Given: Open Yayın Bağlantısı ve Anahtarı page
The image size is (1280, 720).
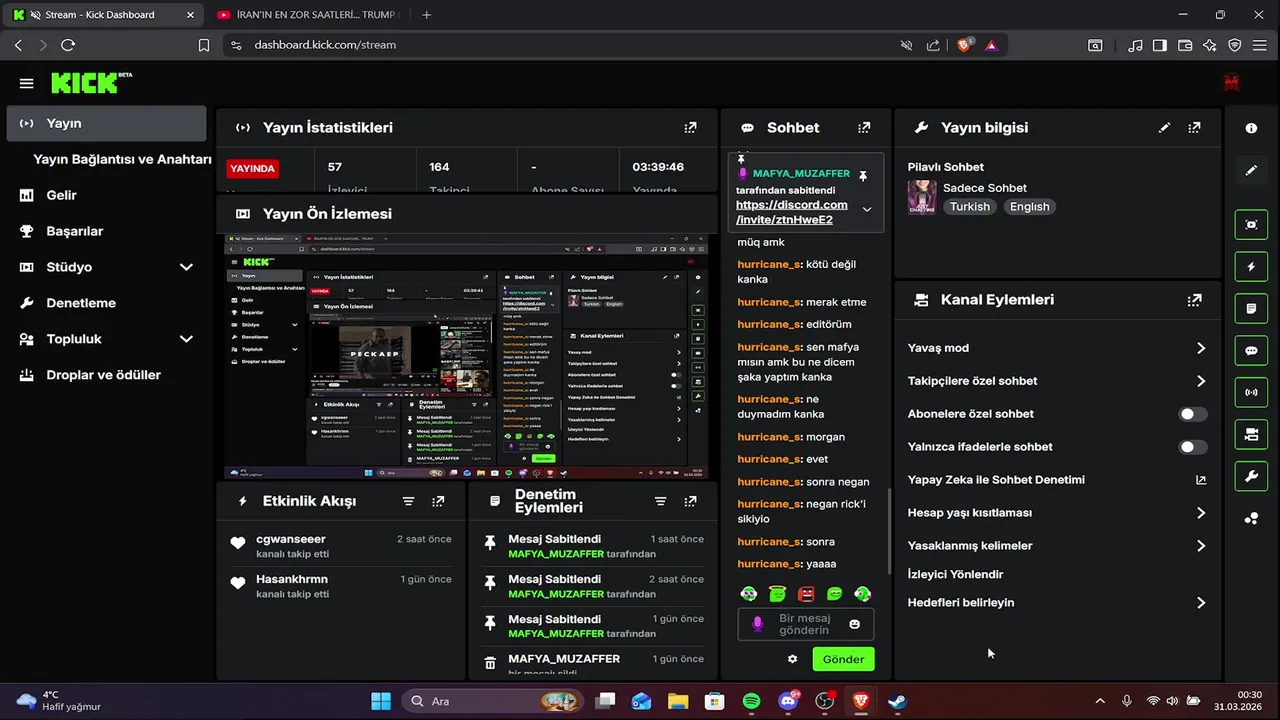Looking at the screenshot, I should pyautogui.click(x=122, y=159).
